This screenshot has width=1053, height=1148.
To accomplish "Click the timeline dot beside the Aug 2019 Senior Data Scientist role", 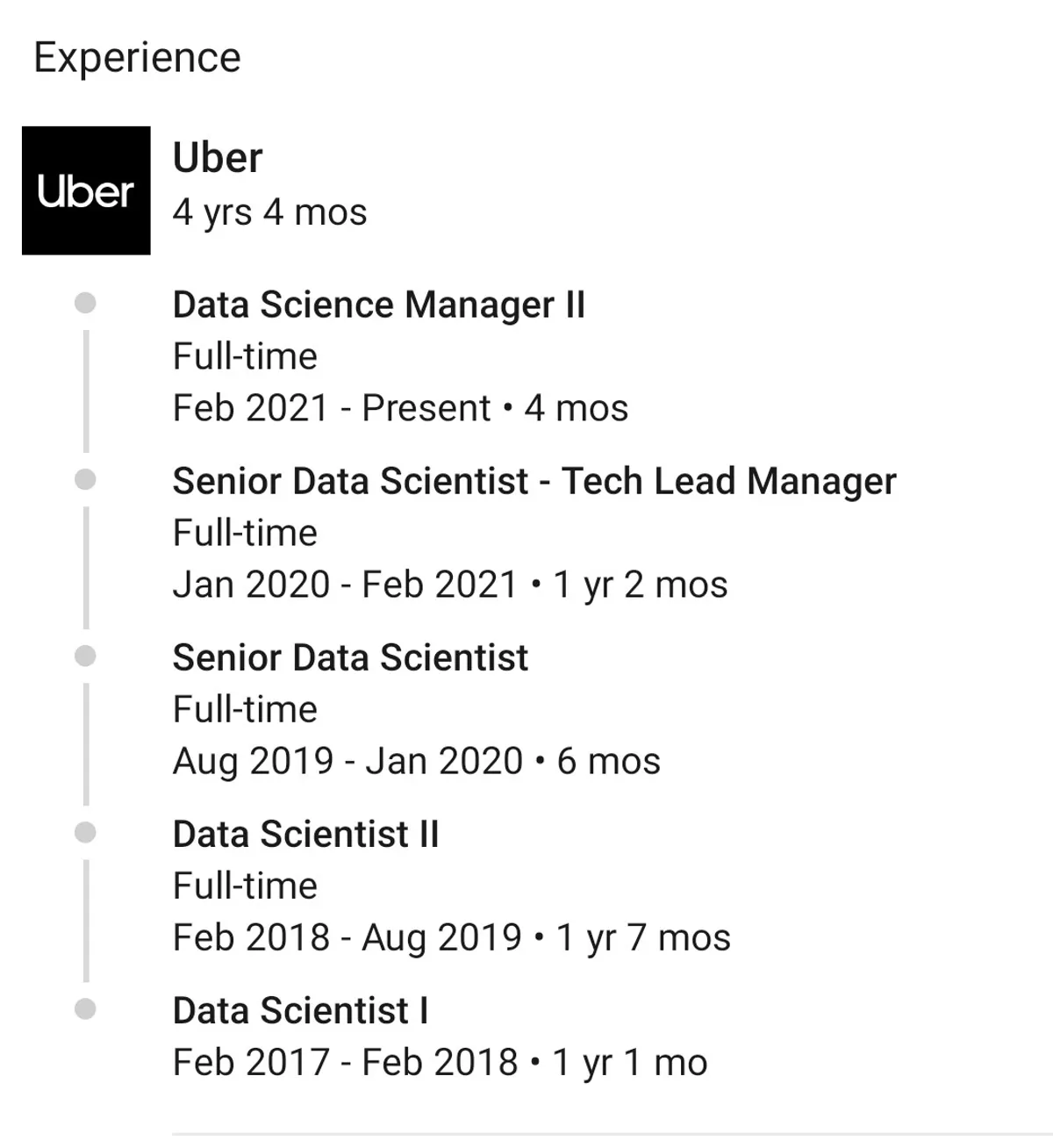I will [x=85, y=657].
